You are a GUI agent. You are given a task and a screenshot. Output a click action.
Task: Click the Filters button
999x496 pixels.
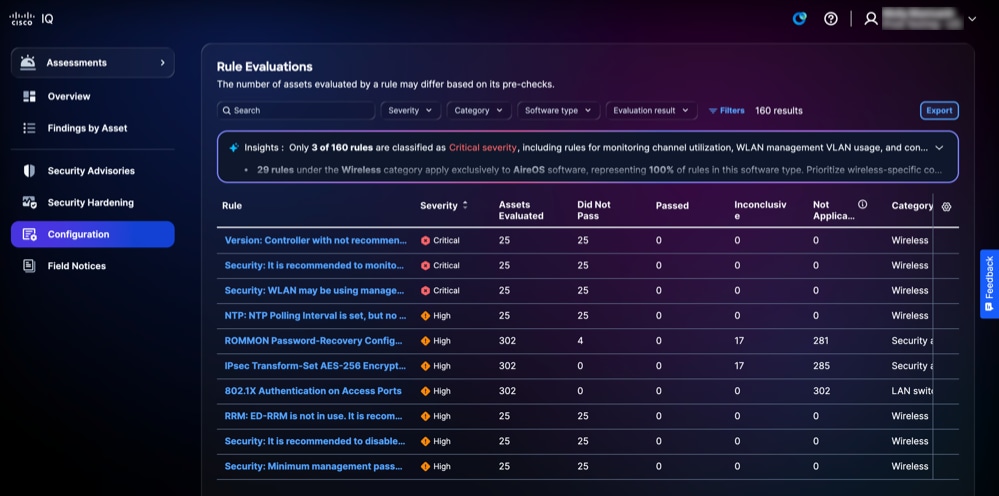[726, 110]
